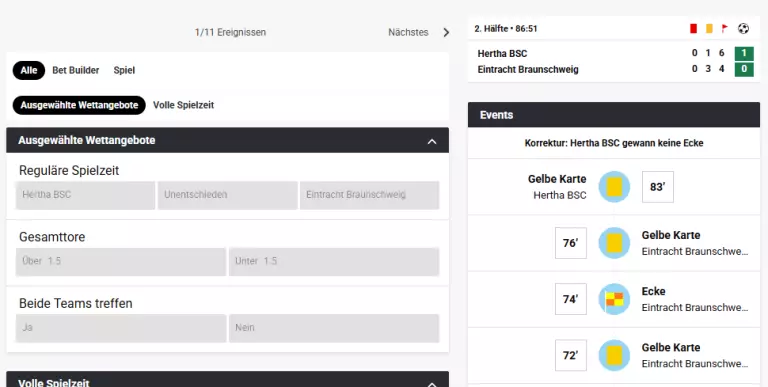Click Ecke text of 74' event

(x=653, y=291)
